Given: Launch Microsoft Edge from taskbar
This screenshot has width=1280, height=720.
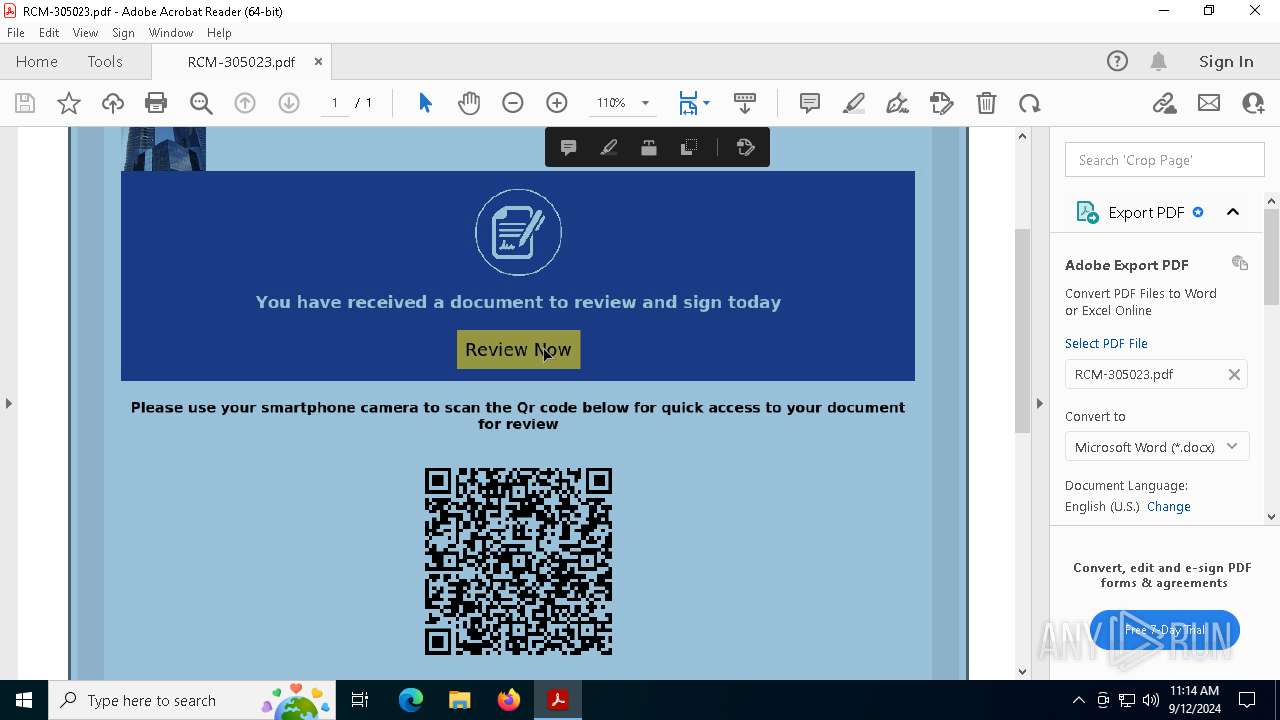Looking at the screenshot, I should pos(411,700).
